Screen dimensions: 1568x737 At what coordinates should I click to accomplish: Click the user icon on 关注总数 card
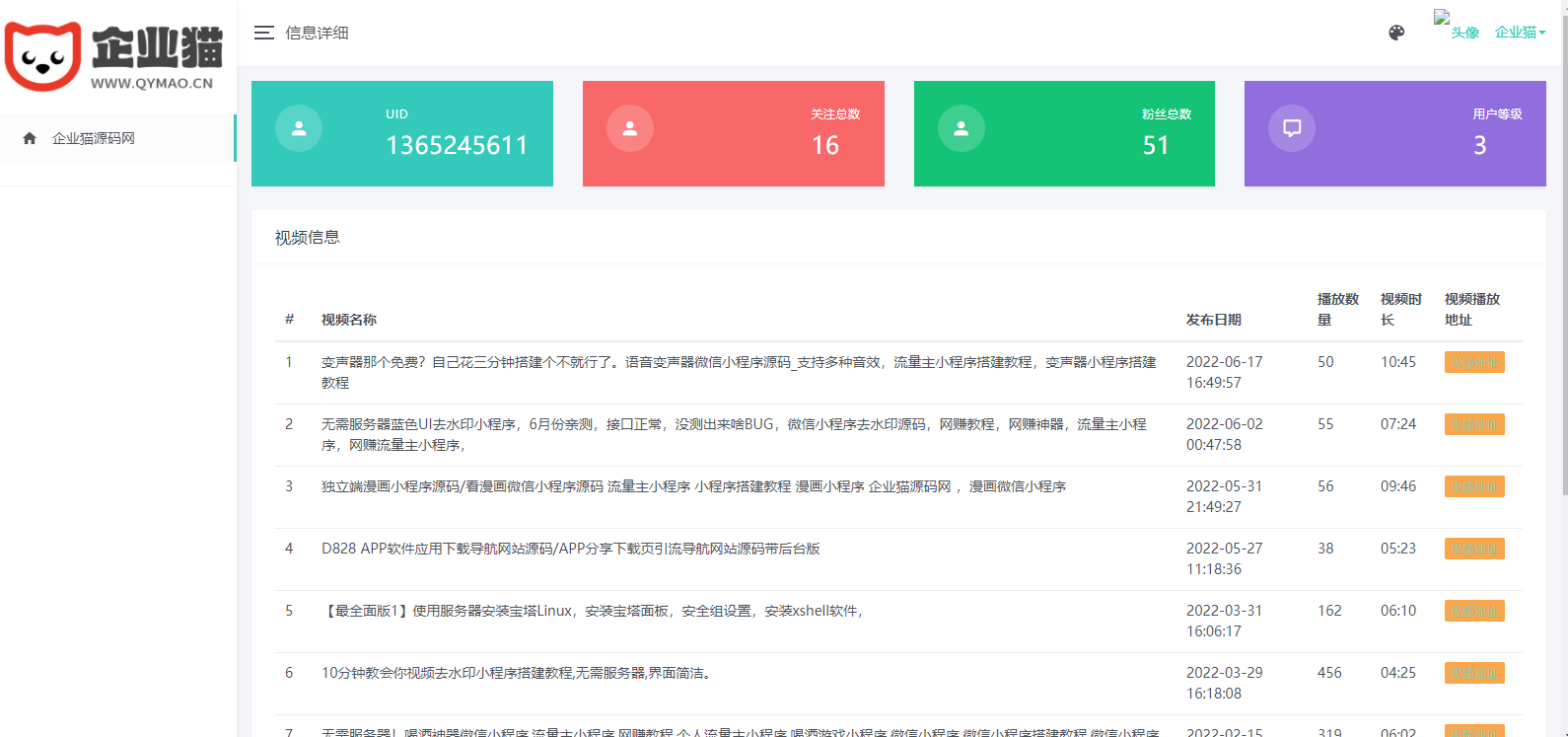pos(630,128)
